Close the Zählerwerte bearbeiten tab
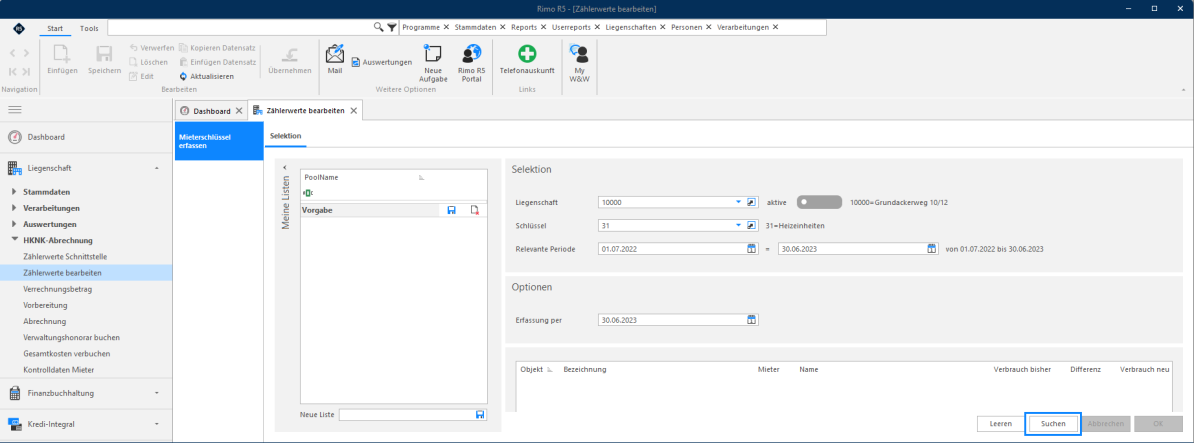 coord(353,110)
